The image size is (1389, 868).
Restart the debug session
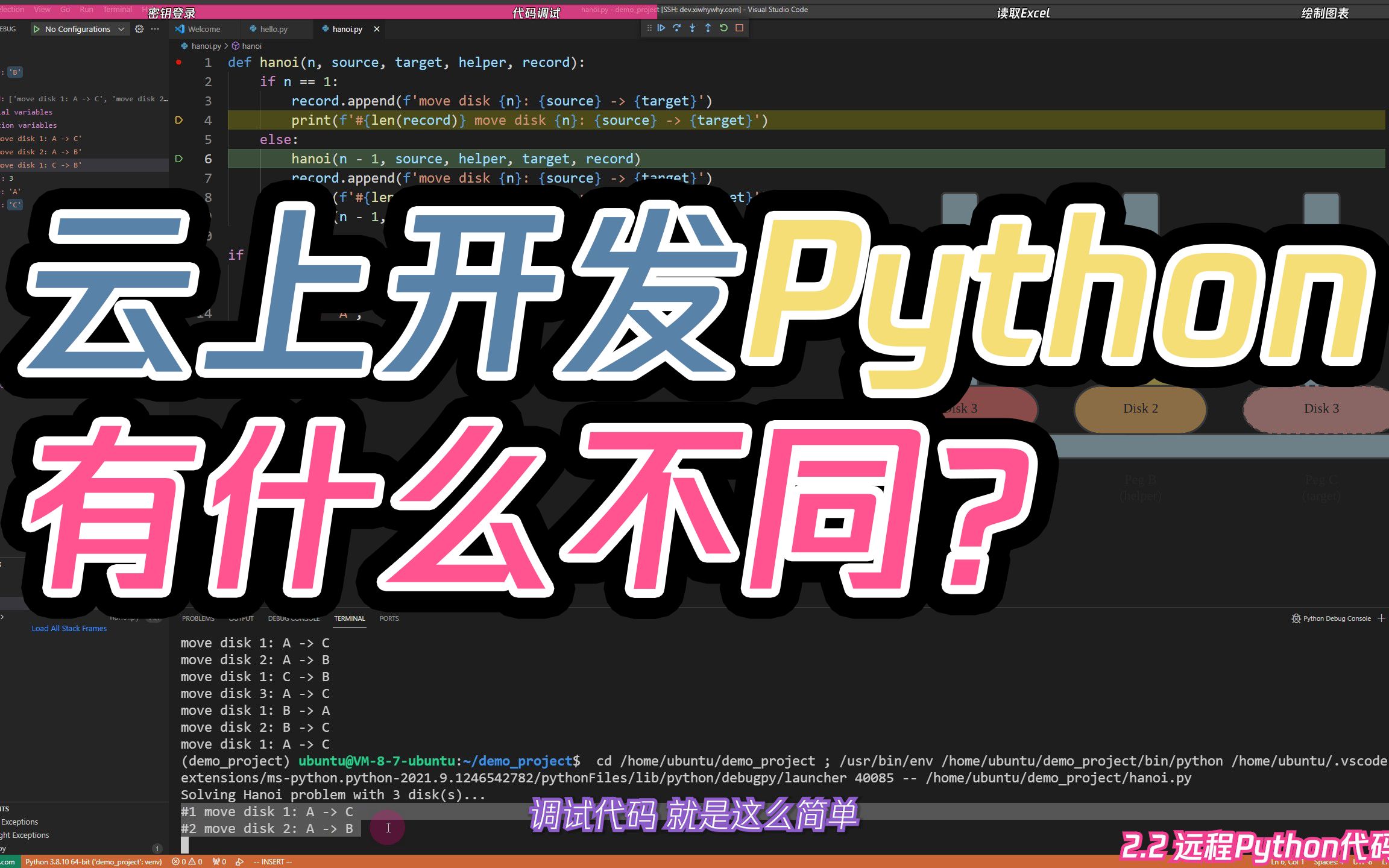(x=724, y=28)
